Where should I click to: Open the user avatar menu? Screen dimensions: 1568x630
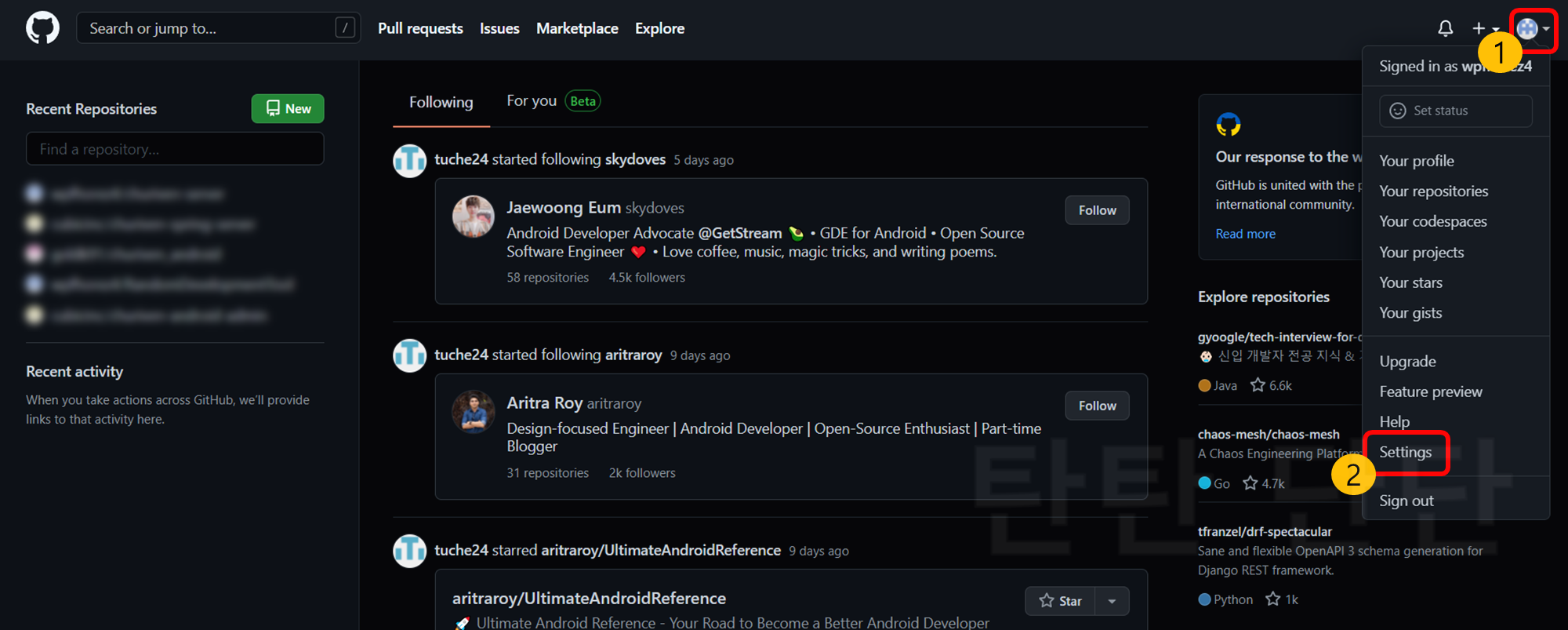(1533, 29)
